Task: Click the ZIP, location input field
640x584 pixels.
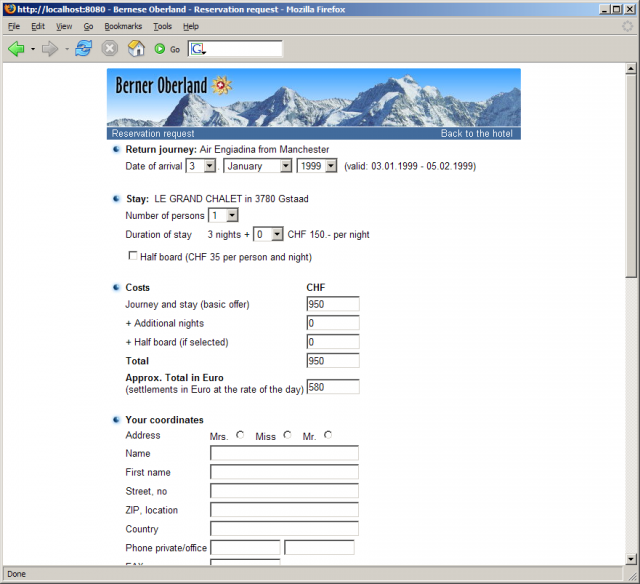Action: [284, 510]
